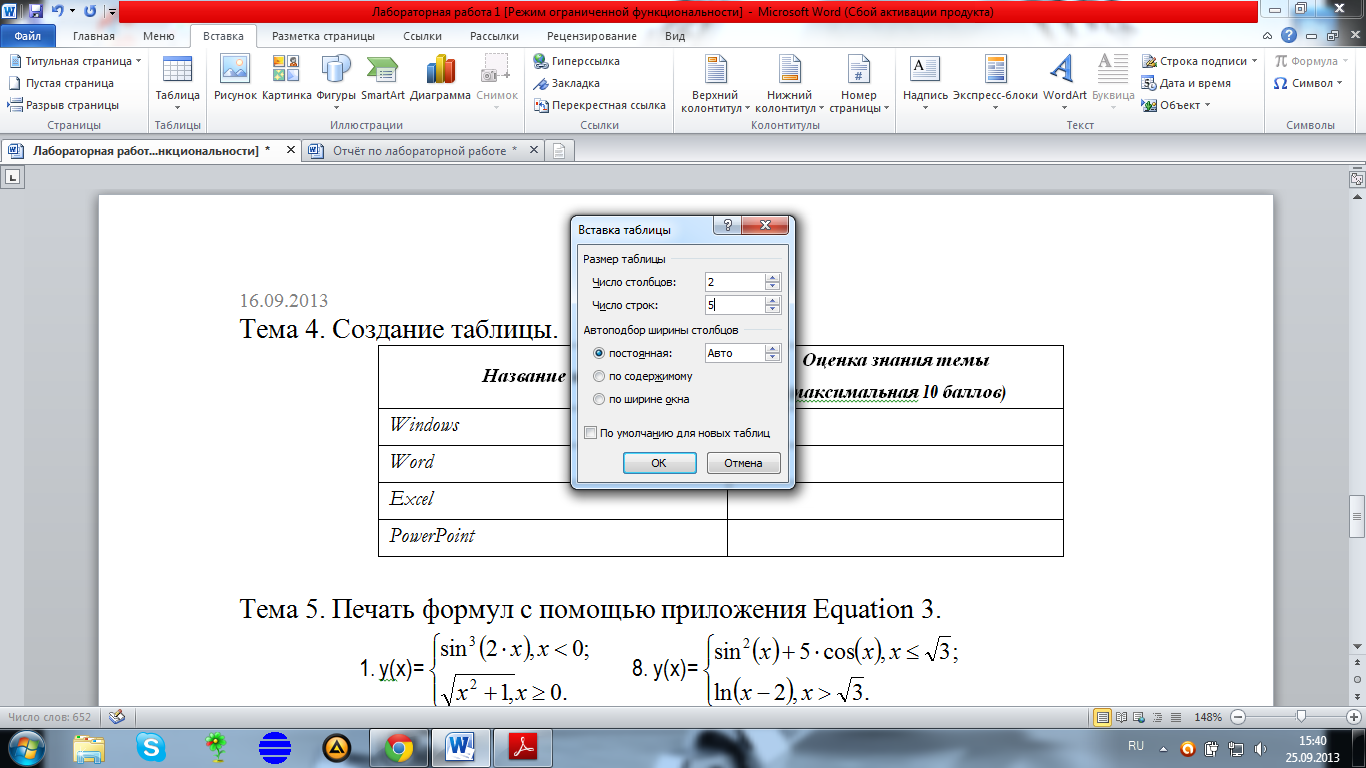Expand the Титульная страница dropdown
The height and width of the screenshot is (768, 1366).
point(138,61)
